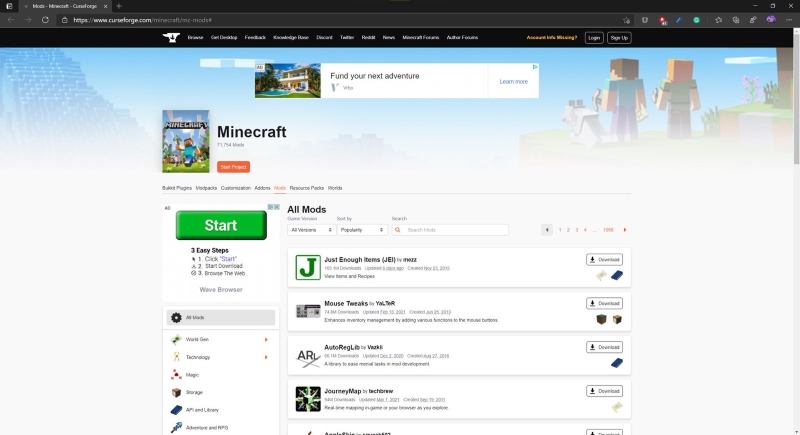Open the Get Desktop nav item
800x435 pixels.
point(224,37)
